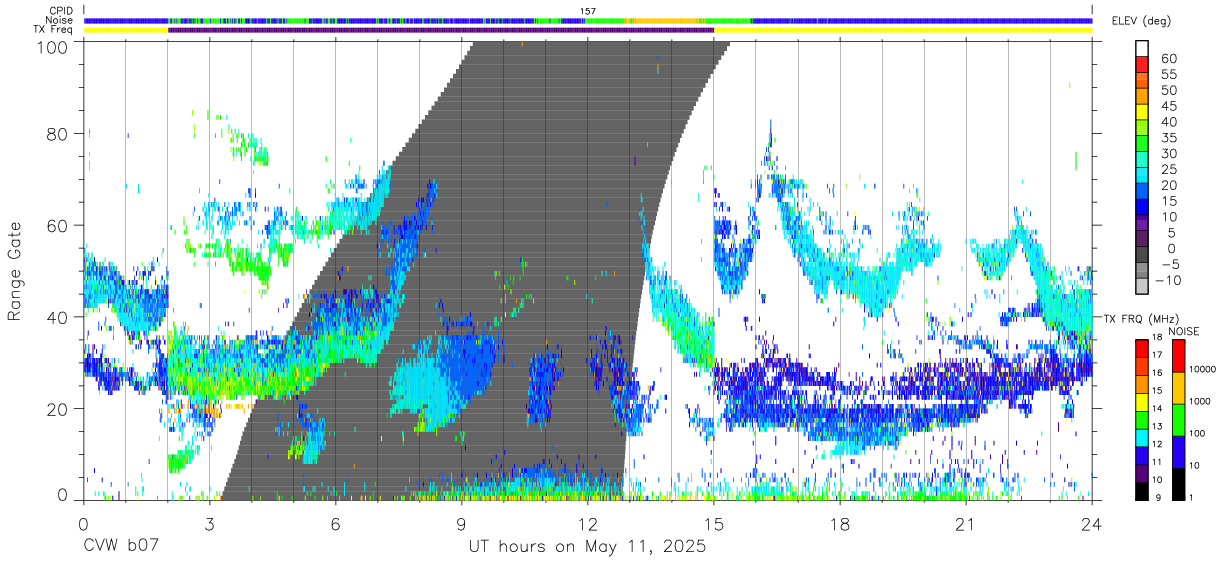Click the white top cap of the ELEV color bar
Image resolution: width=1228 pixels, height=567 pixels.
(x=1143, y=48)
